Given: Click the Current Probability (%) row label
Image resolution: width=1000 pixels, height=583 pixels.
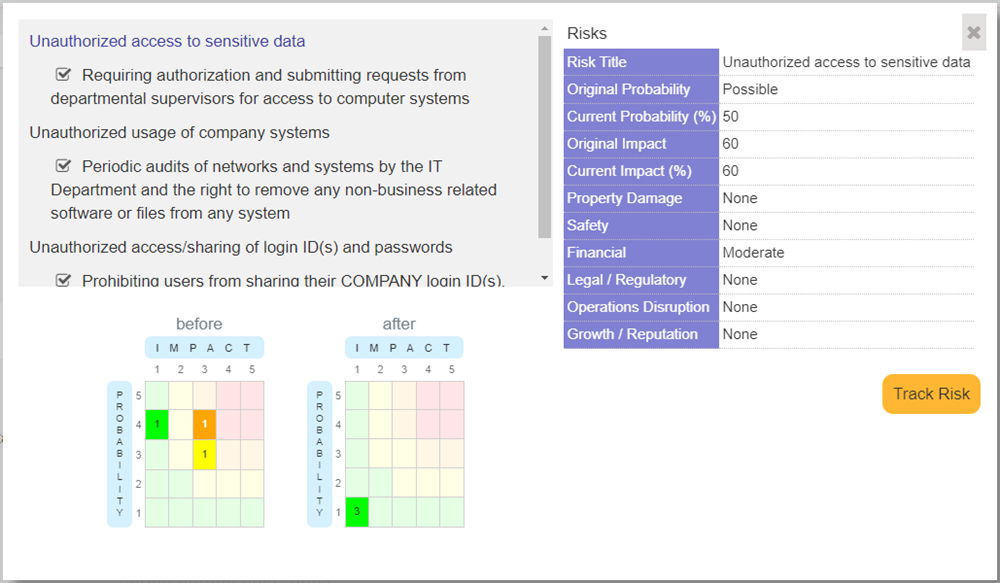Looking at the screenshot, I should (640, 116).
